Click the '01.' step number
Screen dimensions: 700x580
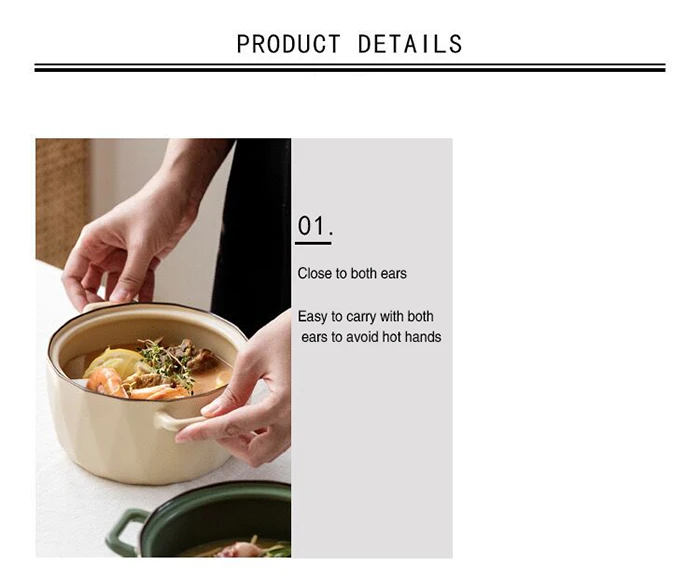pyautogui.click(x=315, y=225)
